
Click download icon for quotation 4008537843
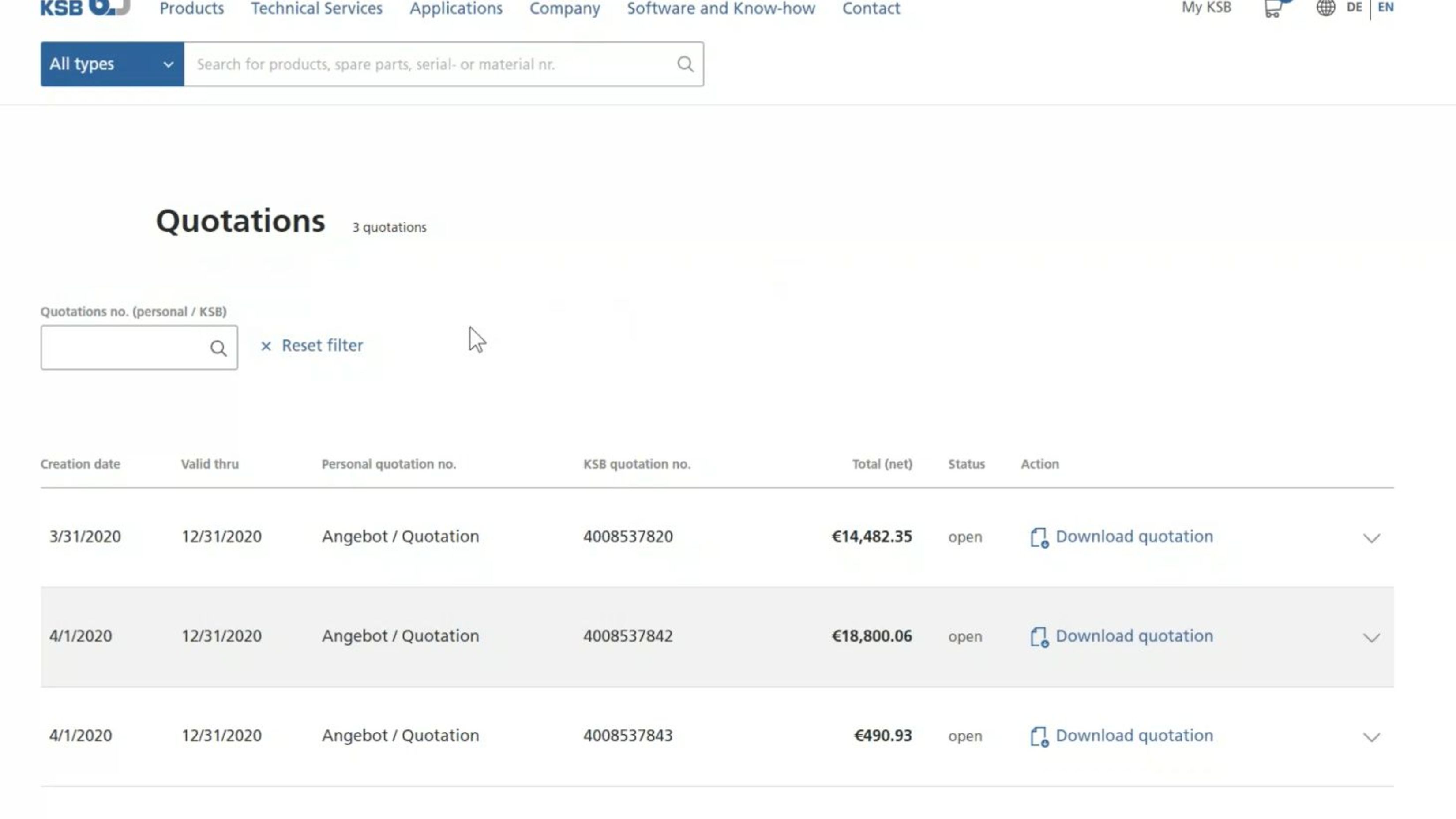tap(1039, 736)
